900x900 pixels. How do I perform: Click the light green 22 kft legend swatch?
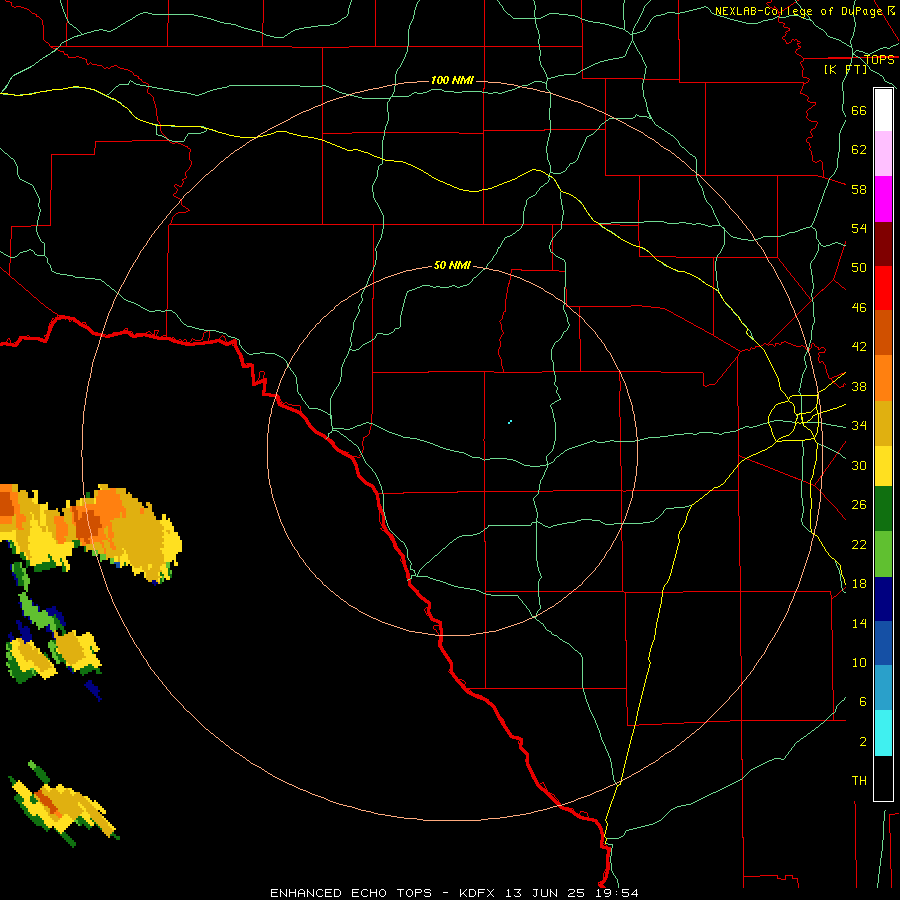[x=883, y=554]
